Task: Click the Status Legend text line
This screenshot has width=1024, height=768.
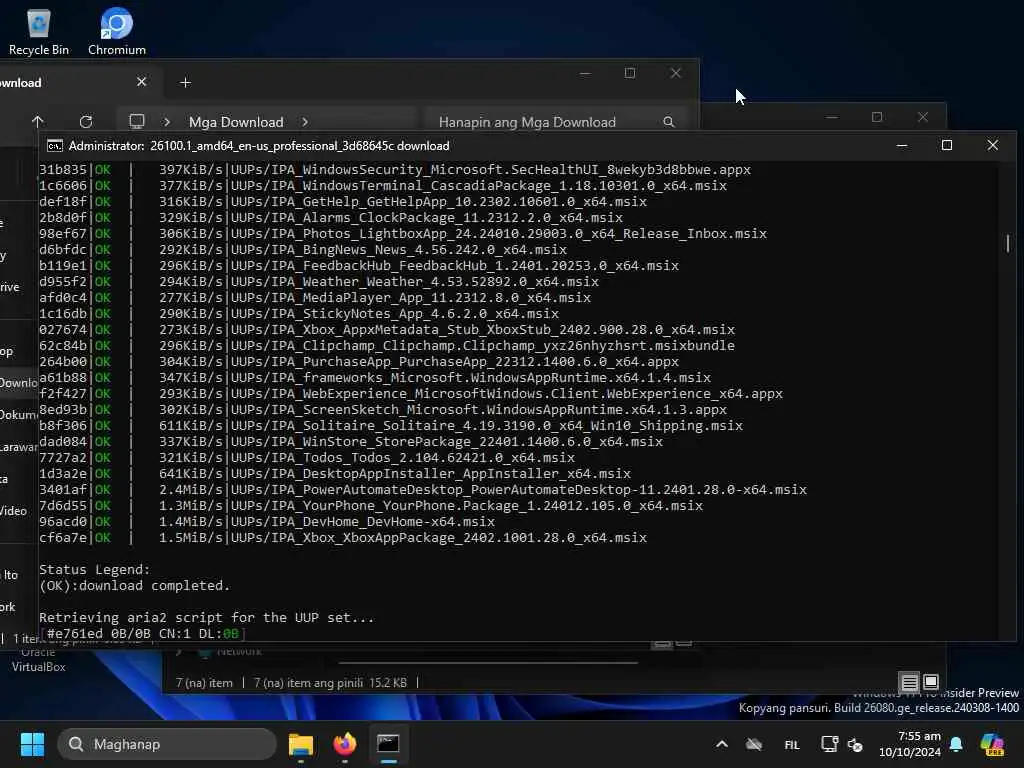Action: click(x=95, y=569)
